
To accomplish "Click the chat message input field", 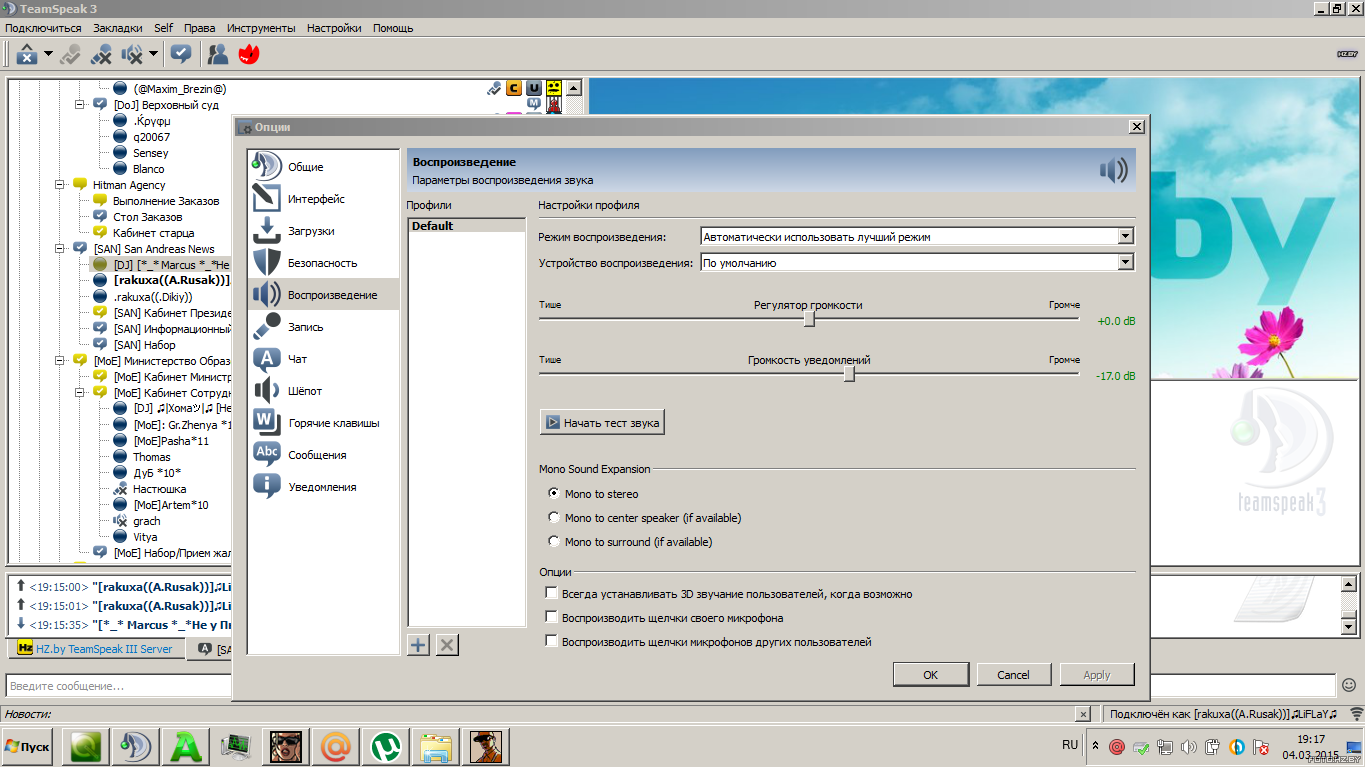I will pyautogui.click(x=670, y=686).
